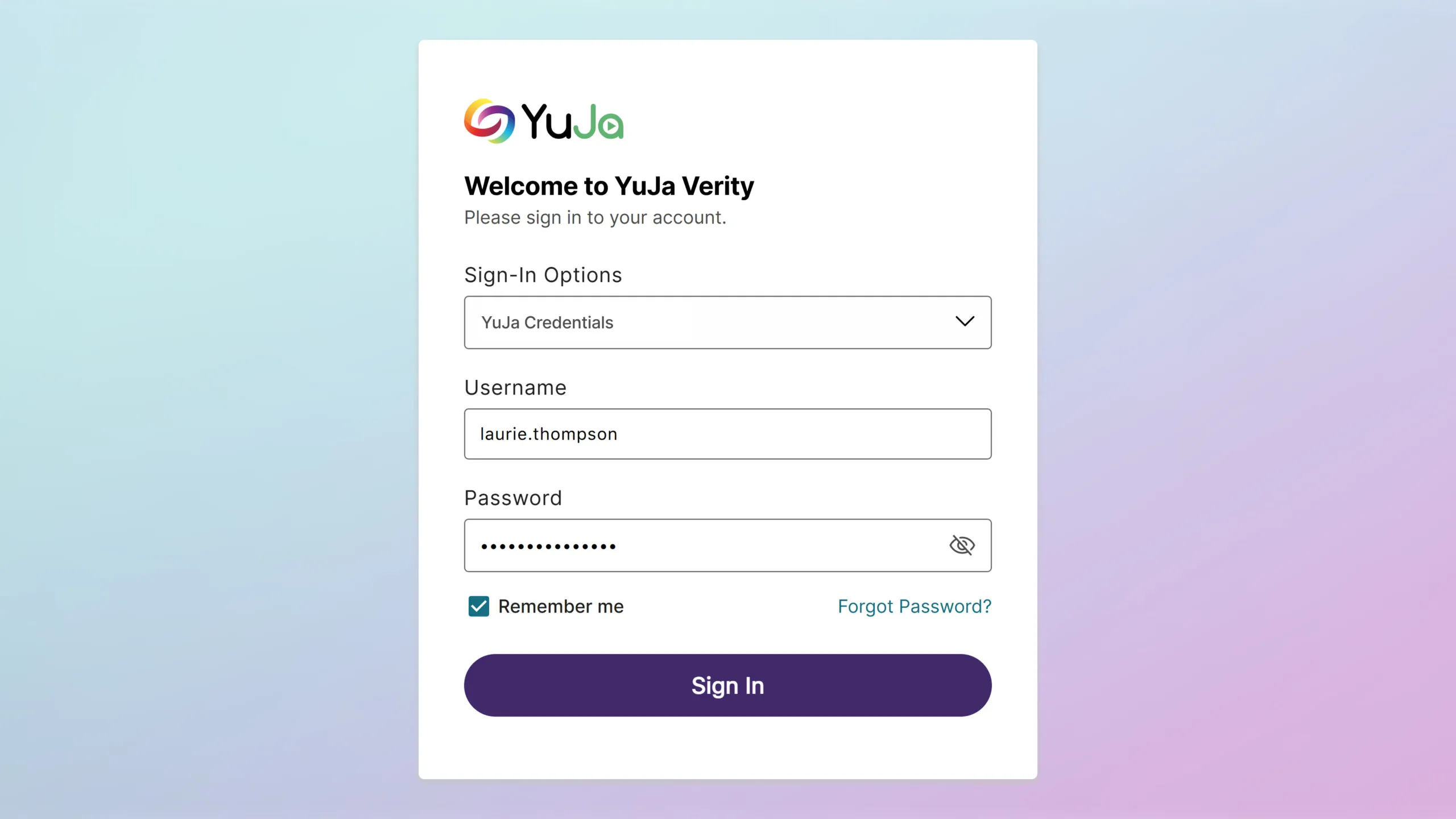1456x819 pixels.
Task: Click the Sign-In Options label
Action: coord(543,275)
